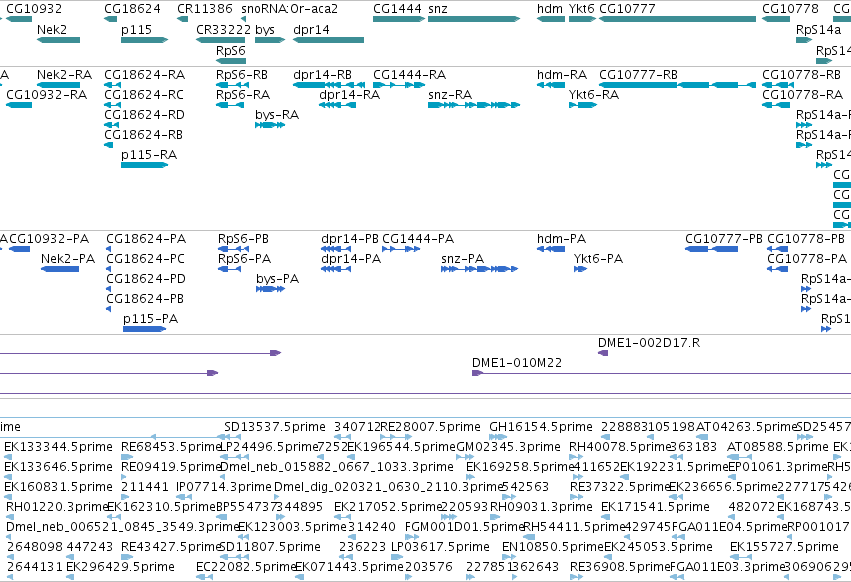The width and height of the screenshot is (851, 582).
Task: Click the p115-PA protein bar
Action: click(144, 329)
